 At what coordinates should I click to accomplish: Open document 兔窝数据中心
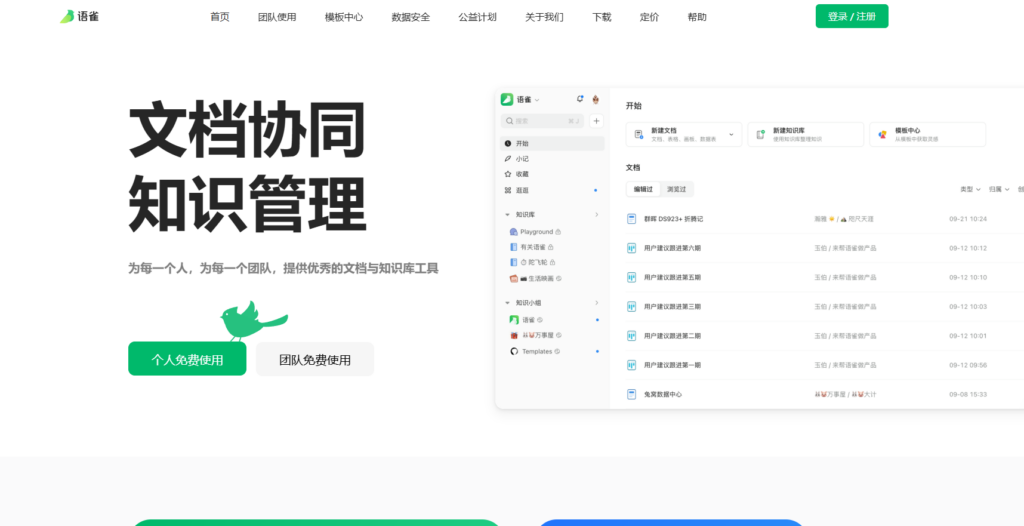663,394
